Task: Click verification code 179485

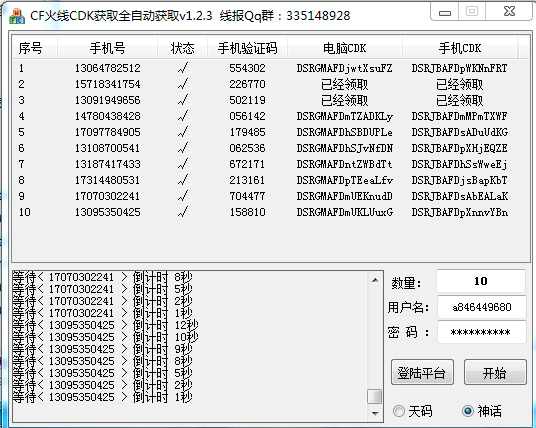Action: tap(247, 132)
